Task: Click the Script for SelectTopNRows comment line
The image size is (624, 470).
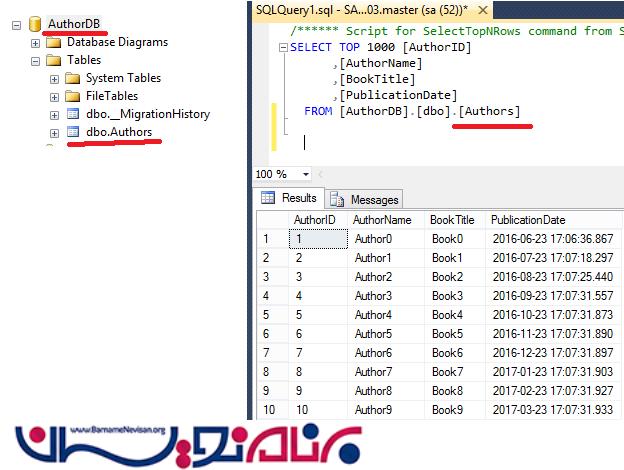Action: [x=457, y=31]
